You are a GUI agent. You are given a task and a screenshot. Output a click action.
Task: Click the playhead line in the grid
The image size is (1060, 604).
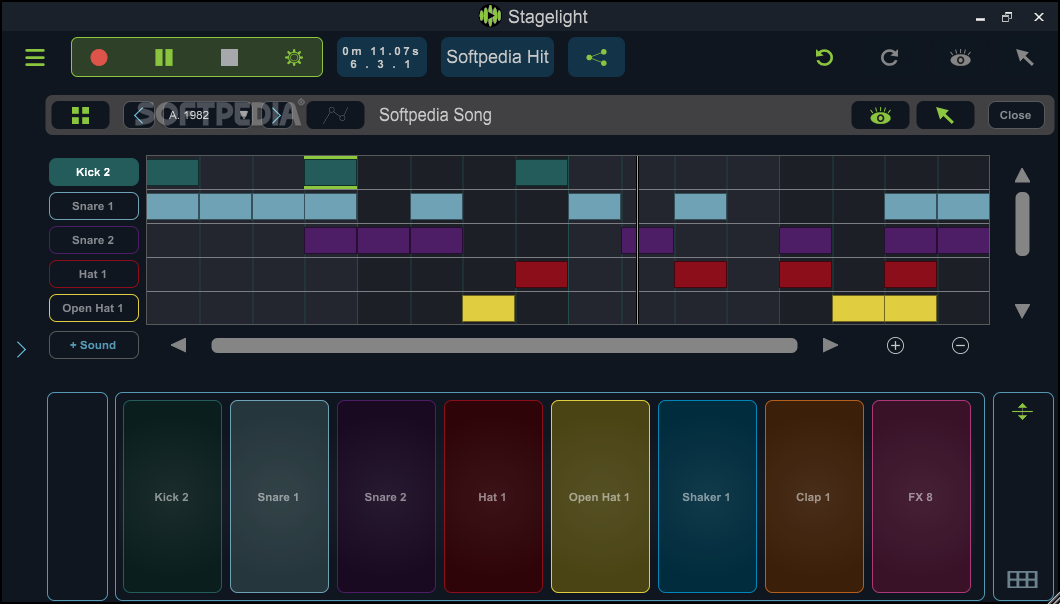(637, 240)
